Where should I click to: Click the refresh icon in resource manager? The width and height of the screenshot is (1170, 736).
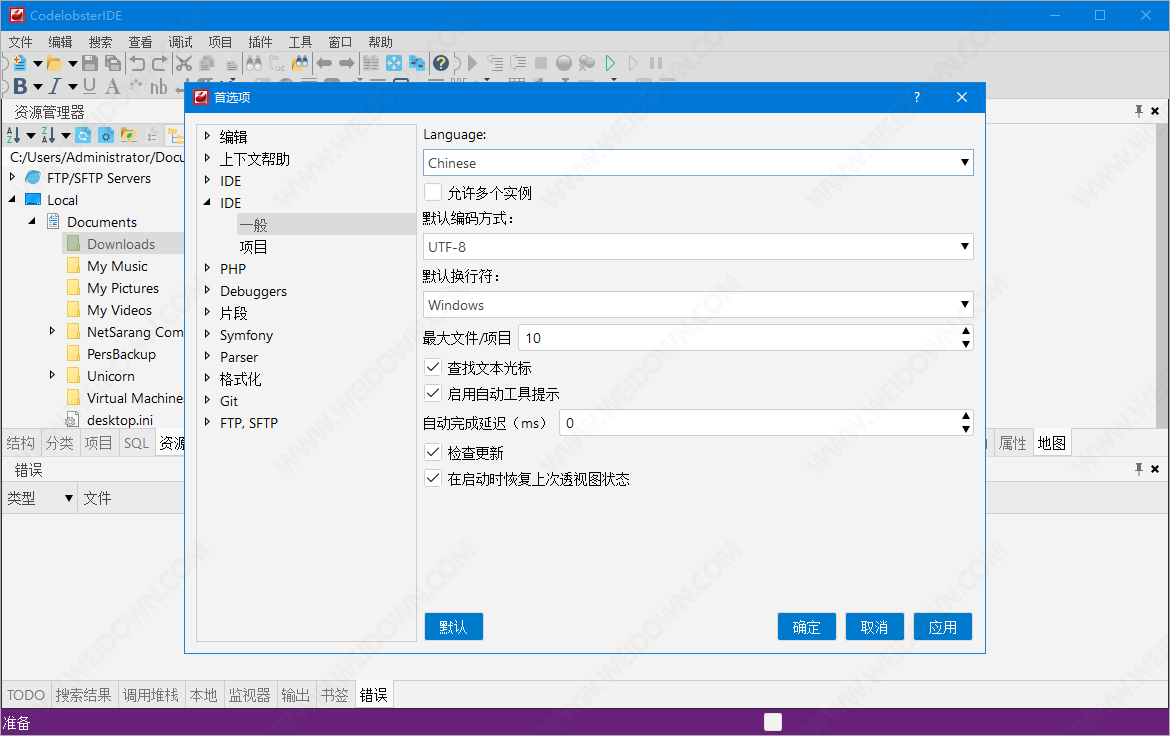[83, 135]
